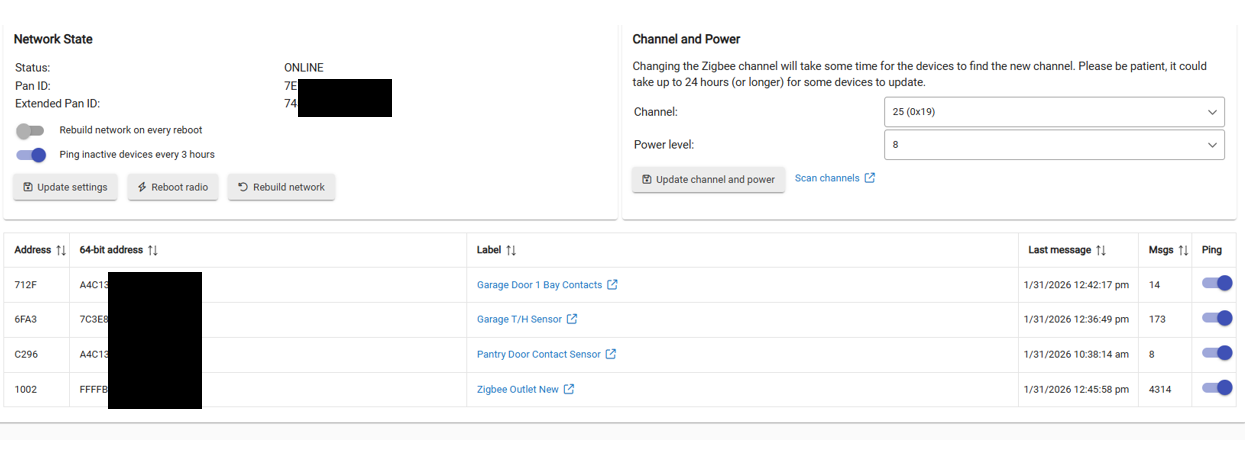Toggle ping for Pantry Door Contact Sensor row
The image size is (1245, 464).
click(1217, 354)
